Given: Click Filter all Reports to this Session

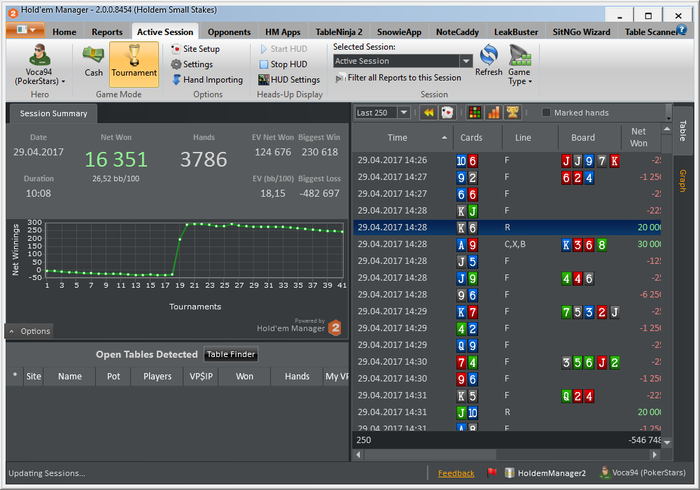Looking at the screenshot, I should pyautogui.click(x=398, y=78).
